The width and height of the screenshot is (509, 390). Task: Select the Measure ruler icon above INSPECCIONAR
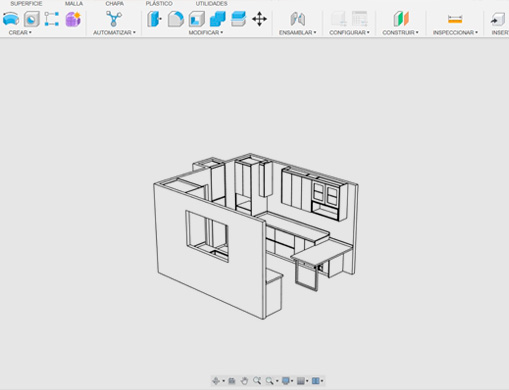click(x=455, y=19)
